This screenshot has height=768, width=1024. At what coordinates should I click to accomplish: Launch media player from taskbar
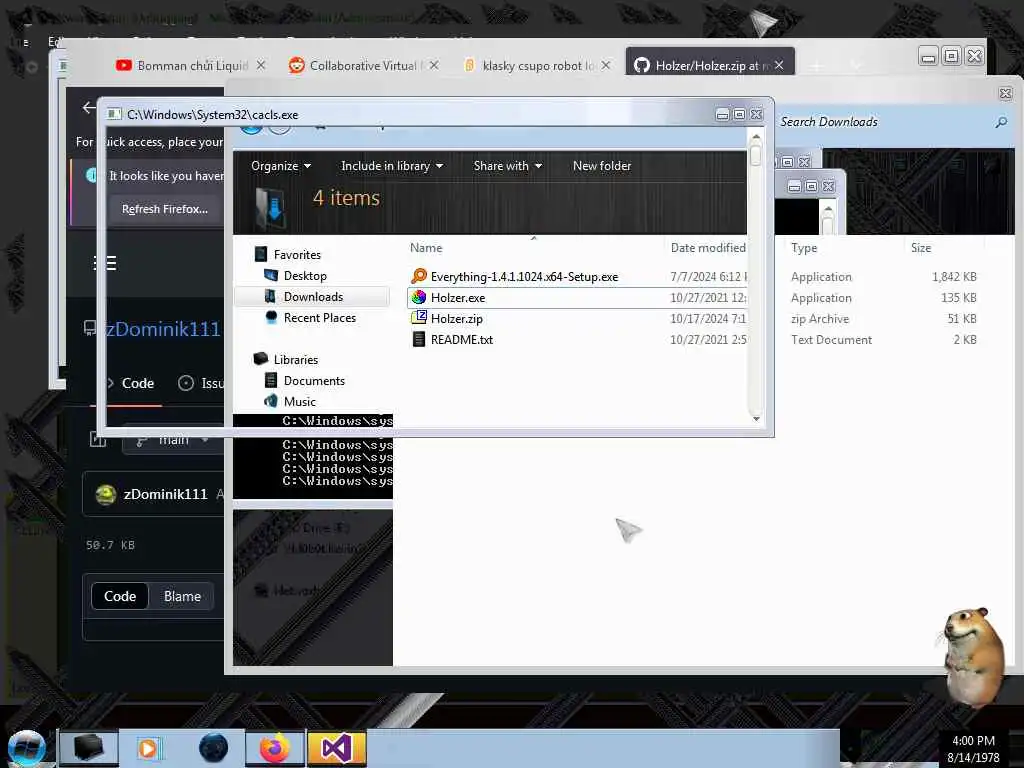pyautogui.click(x=148, y=748)
